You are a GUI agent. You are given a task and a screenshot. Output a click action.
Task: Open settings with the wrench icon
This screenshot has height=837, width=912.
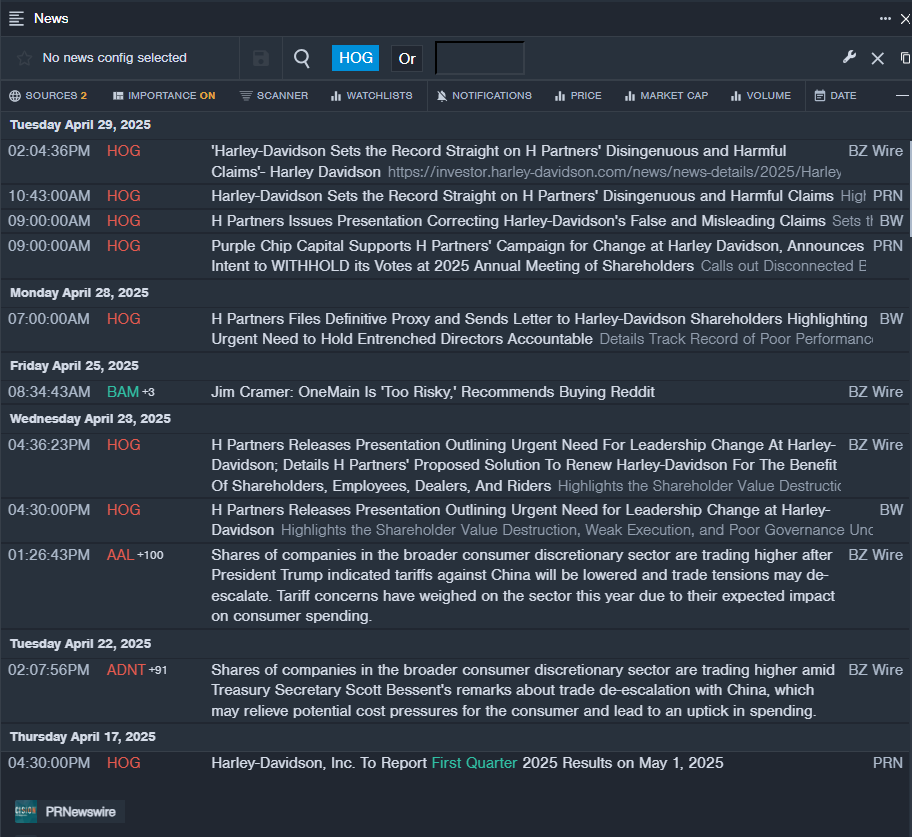pyautogui.click(x=849, y=57)
